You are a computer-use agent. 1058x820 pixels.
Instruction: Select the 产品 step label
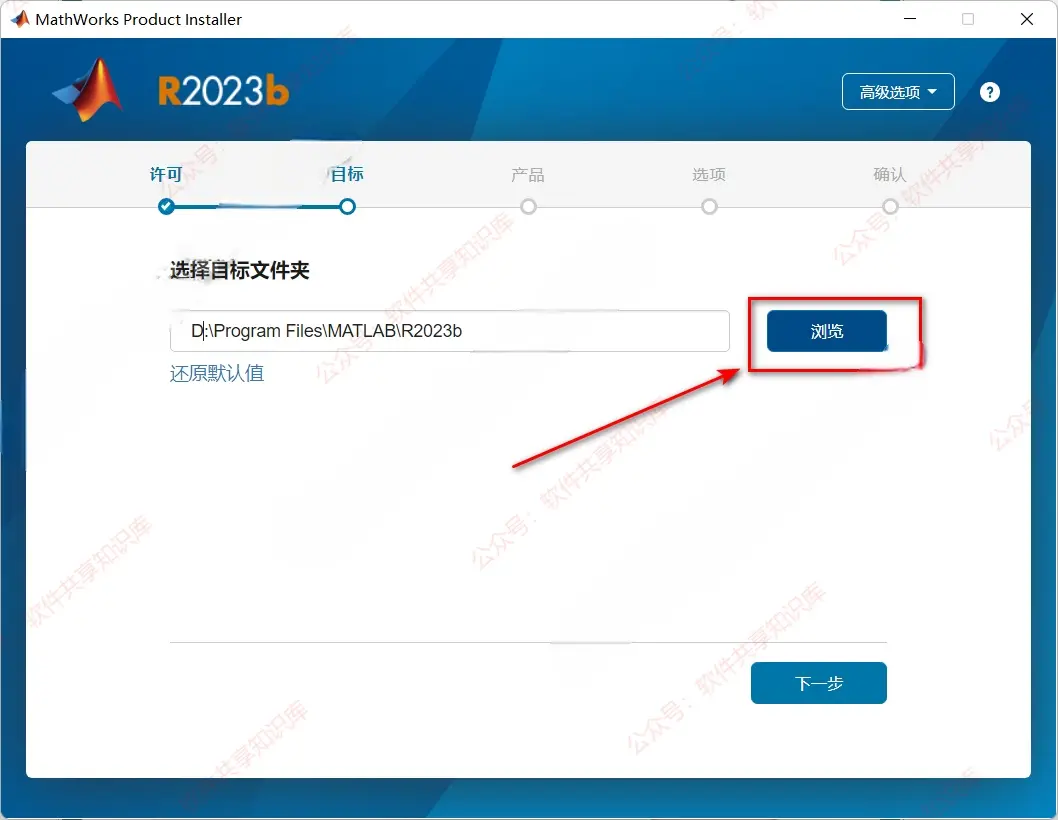click(x=528, y=175)
